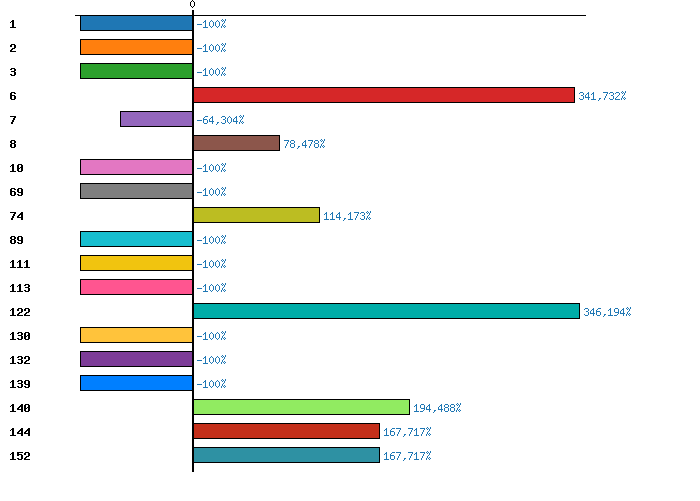
Task: Click the bright blue bar for row 139
Action: click(136, 383)
